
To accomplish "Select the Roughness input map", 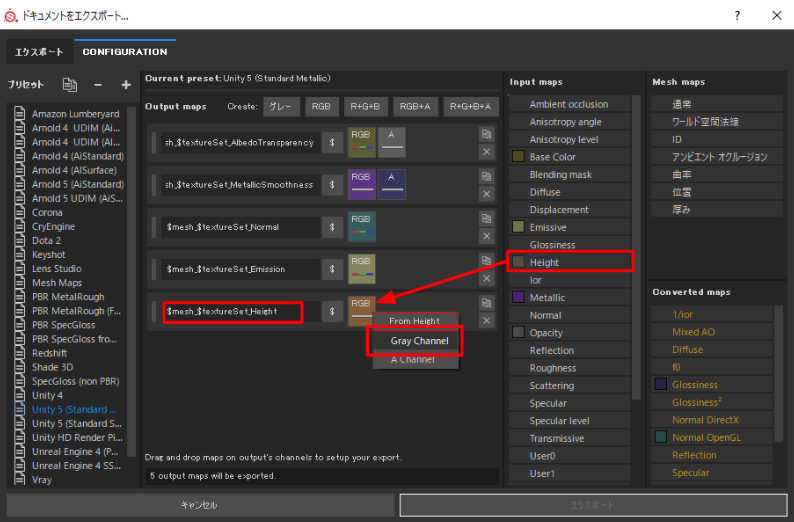I will [x=570, y=368].
